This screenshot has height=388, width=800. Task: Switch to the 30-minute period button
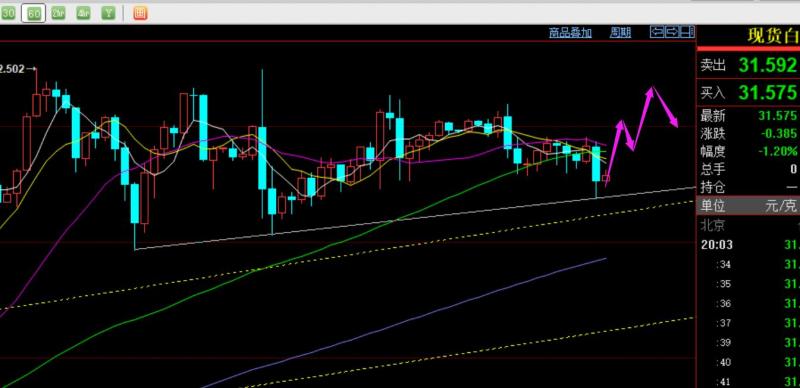[8, 14]
